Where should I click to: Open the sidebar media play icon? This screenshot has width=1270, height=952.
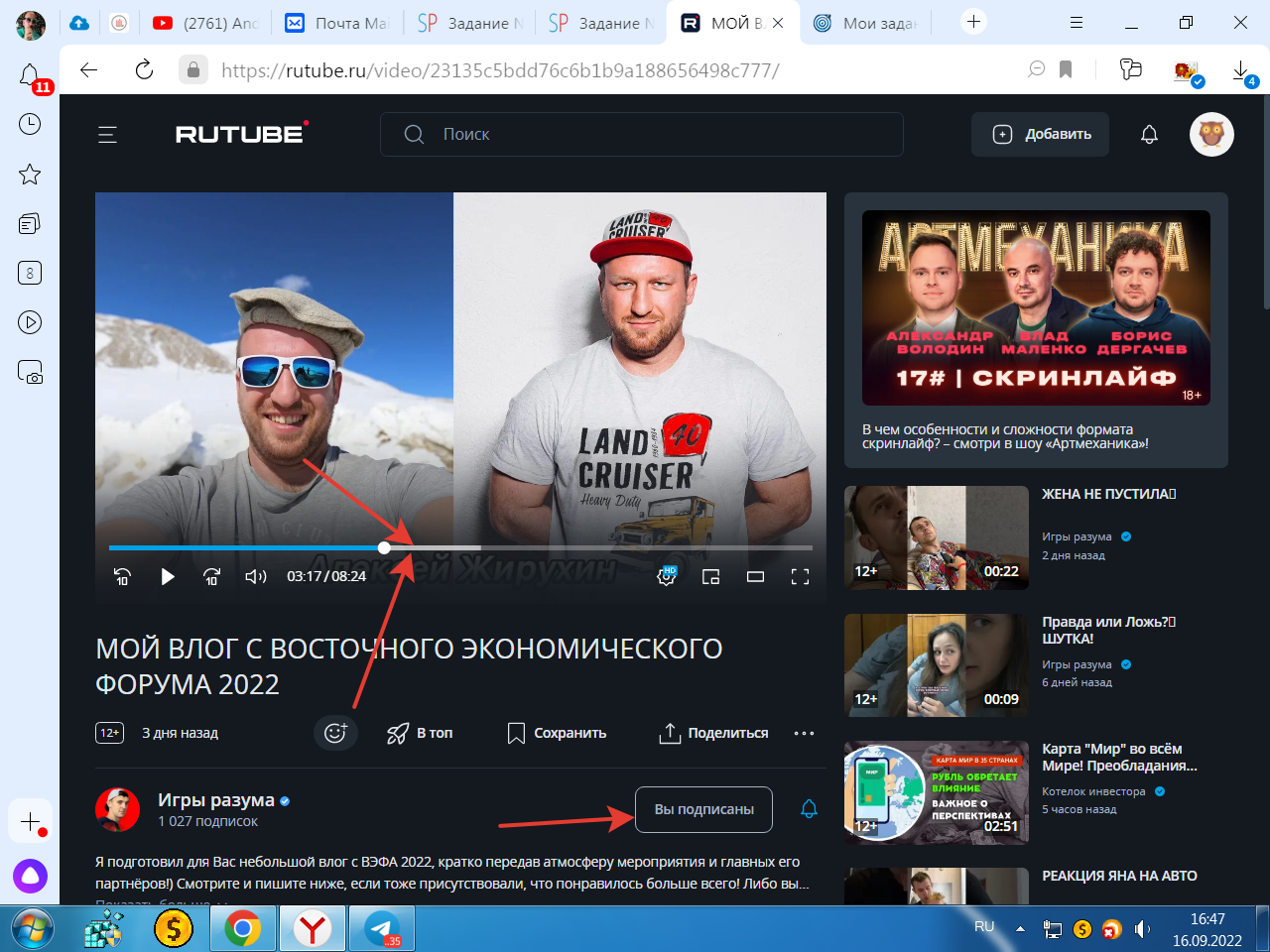point(30,322)
